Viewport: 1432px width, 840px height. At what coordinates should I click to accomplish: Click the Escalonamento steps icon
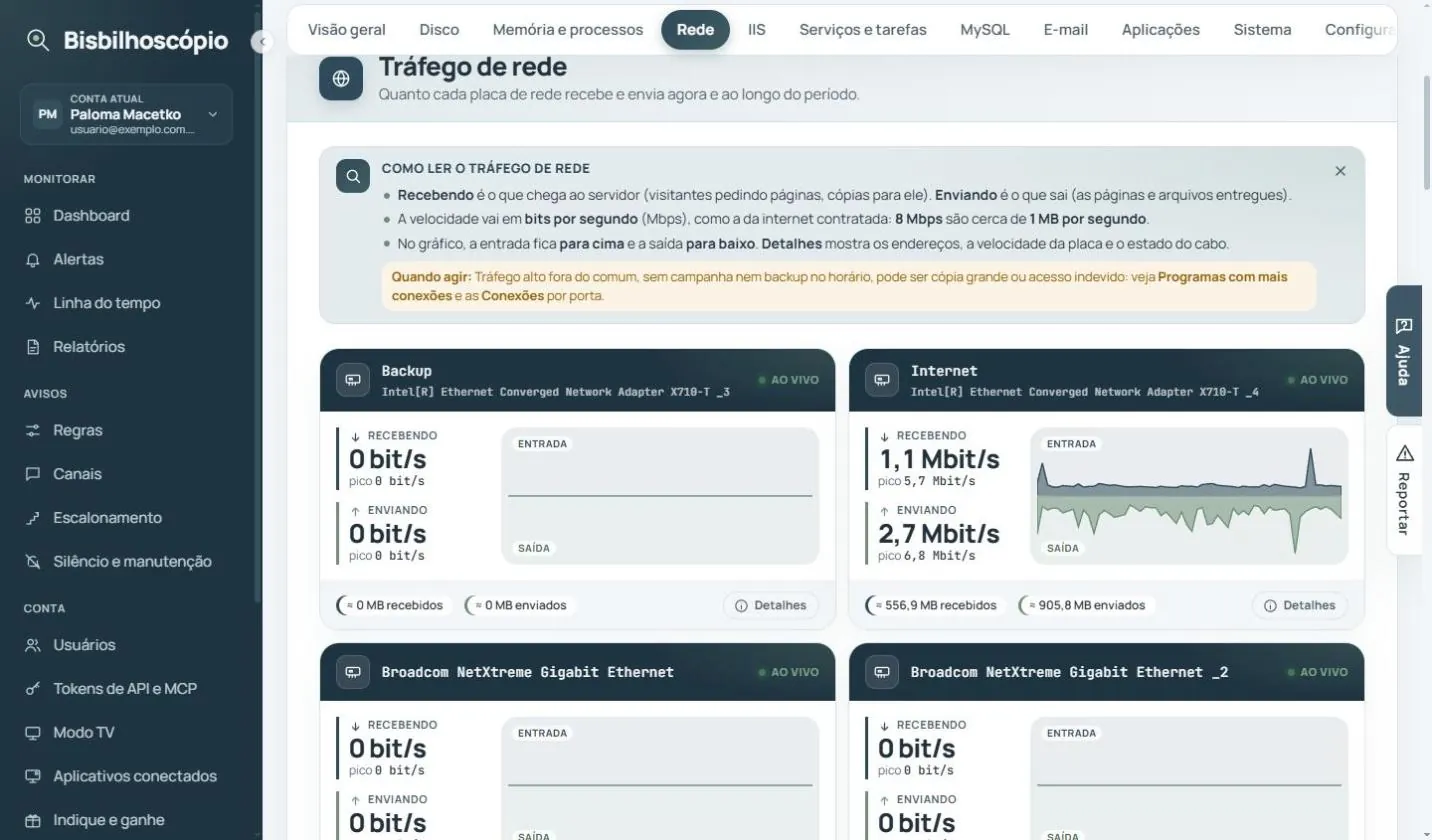33,518
